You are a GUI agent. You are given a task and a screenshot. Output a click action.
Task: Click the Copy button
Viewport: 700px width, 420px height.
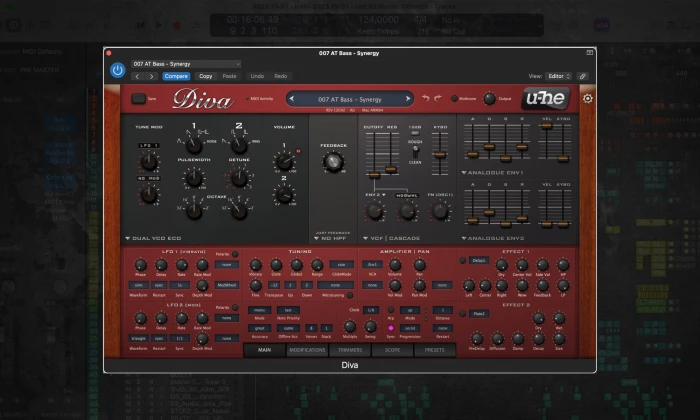[x=205, y=76]
